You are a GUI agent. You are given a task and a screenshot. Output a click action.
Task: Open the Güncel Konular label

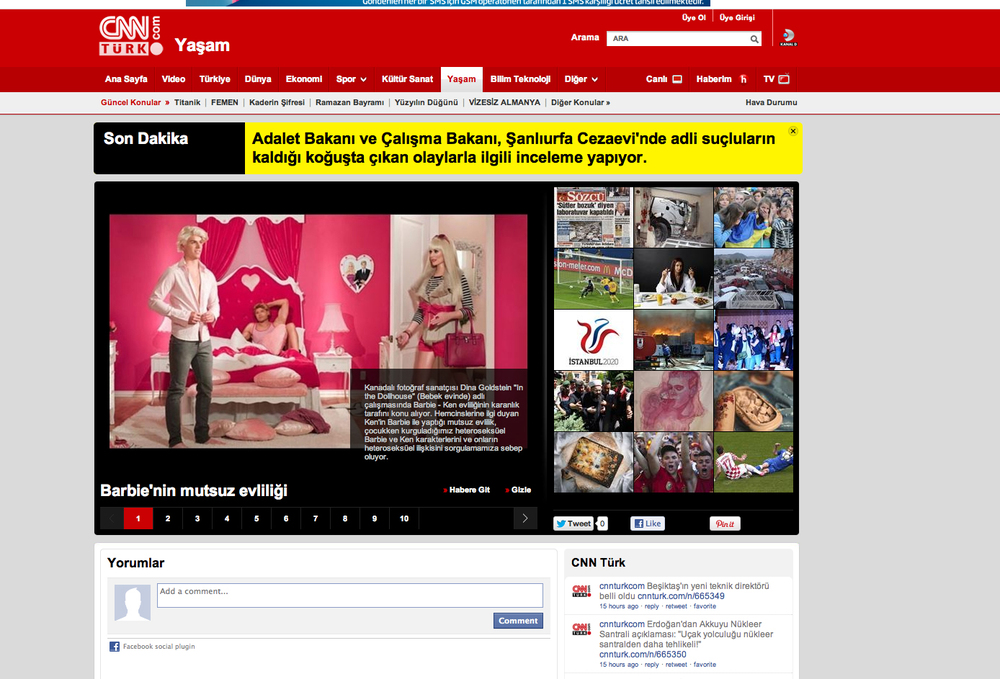[x=131, y=103]
